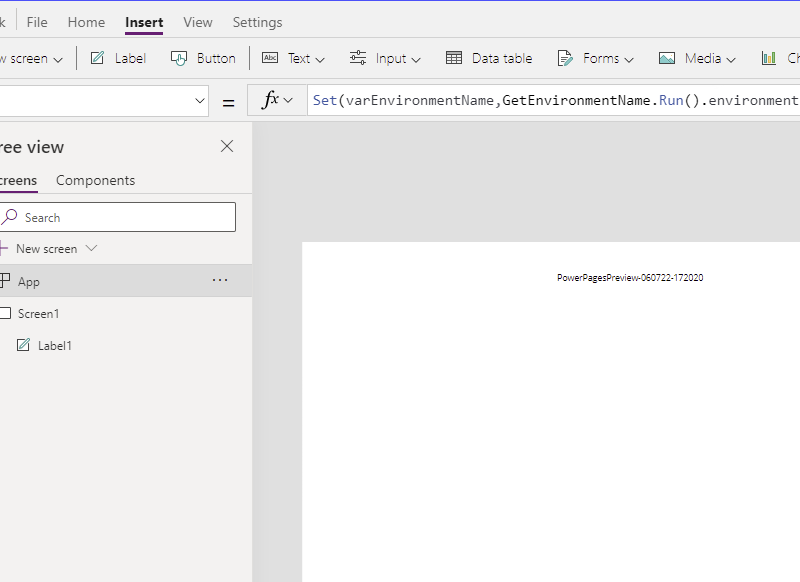Open the App more options ellipsis
Viewport: 800px width, 582px height.
220,280
